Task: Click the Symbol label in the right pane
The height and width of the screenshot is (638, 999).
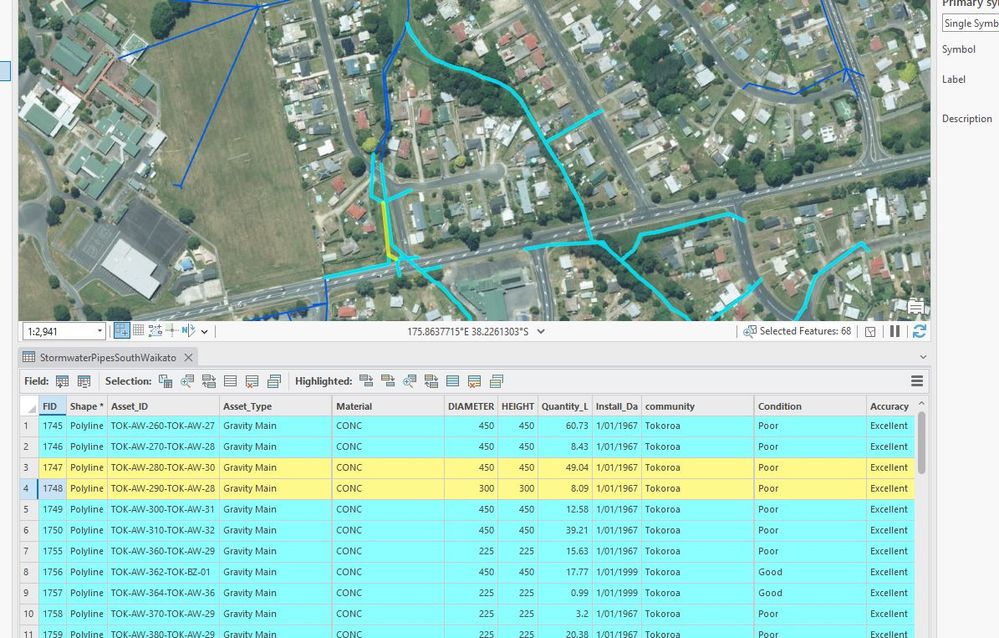Action: coord(958,50)
